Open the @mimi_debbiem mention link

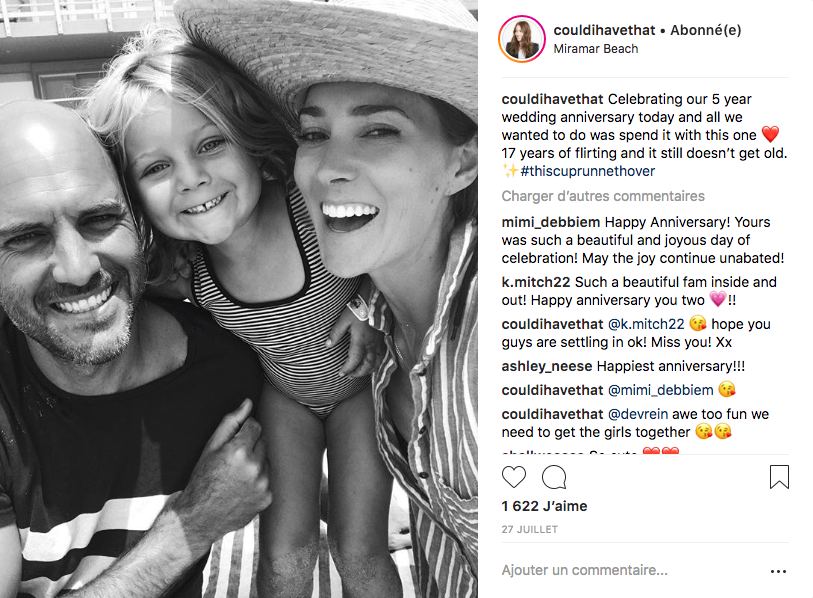pos(660,390)
